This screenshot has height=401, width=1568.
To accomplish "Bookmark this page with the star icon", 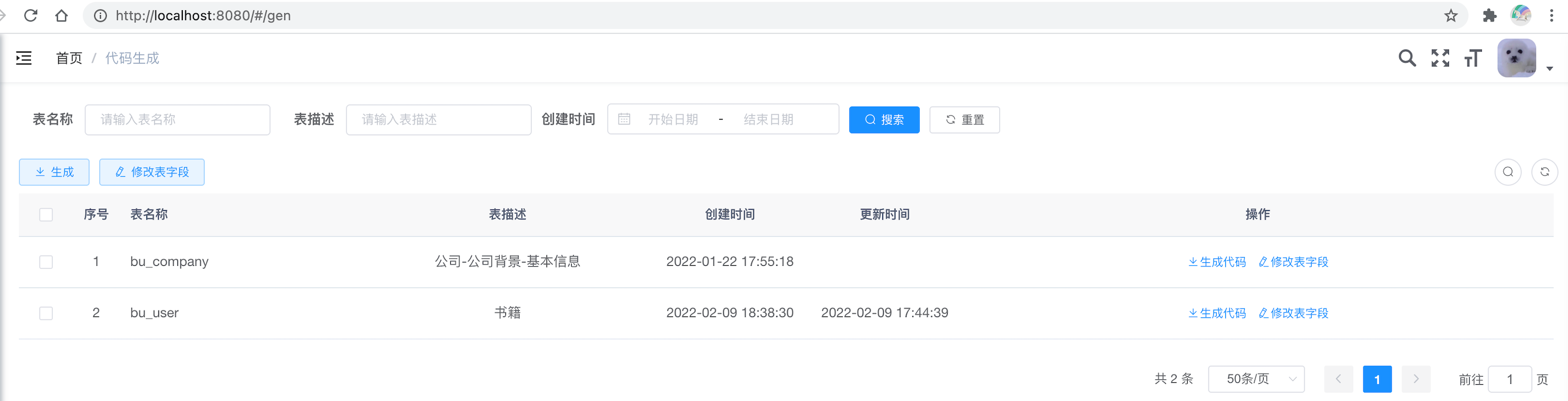I will [x=1451, y=16].
